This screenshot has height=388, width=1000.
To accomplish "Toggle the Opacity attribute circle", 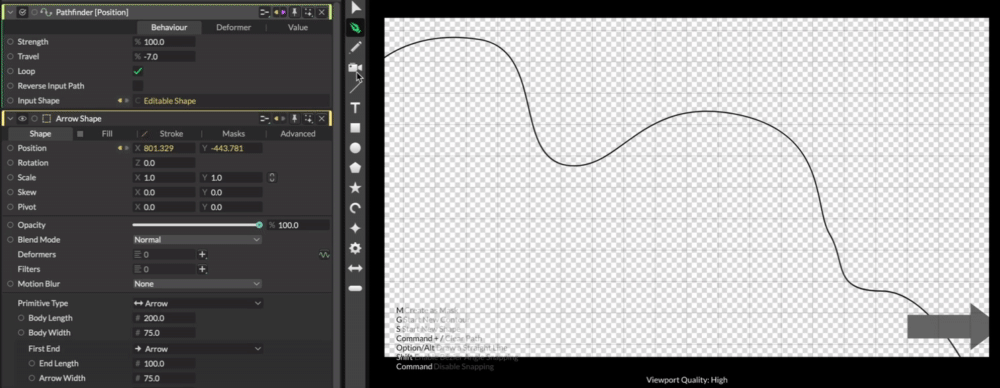I will tap(10, 225).
